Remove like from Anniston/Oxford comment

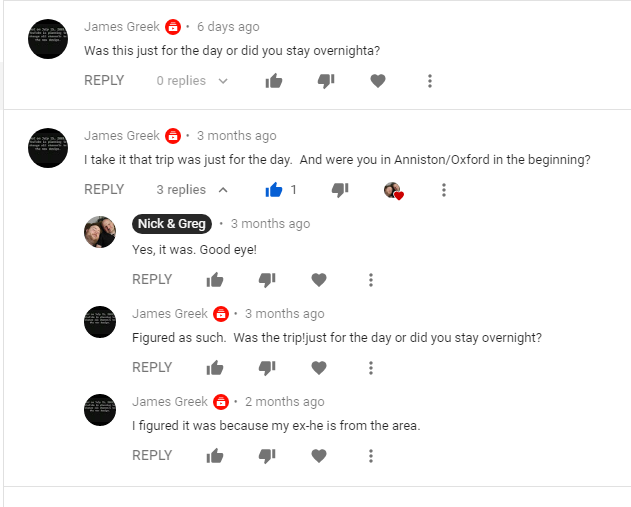tap(274, 189)
